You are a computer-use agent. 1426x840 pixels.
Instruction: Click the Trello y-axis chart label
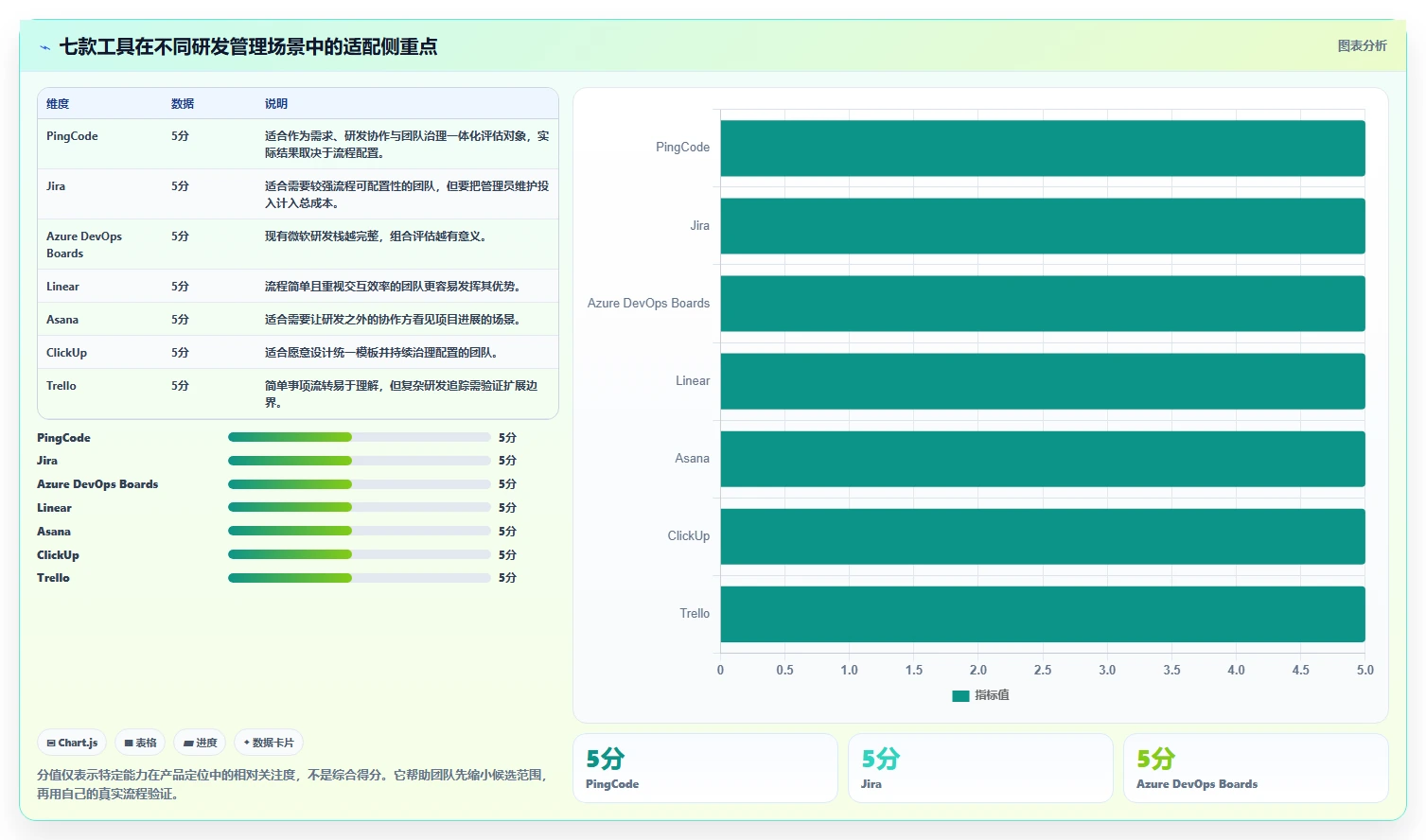pos(695,614)
